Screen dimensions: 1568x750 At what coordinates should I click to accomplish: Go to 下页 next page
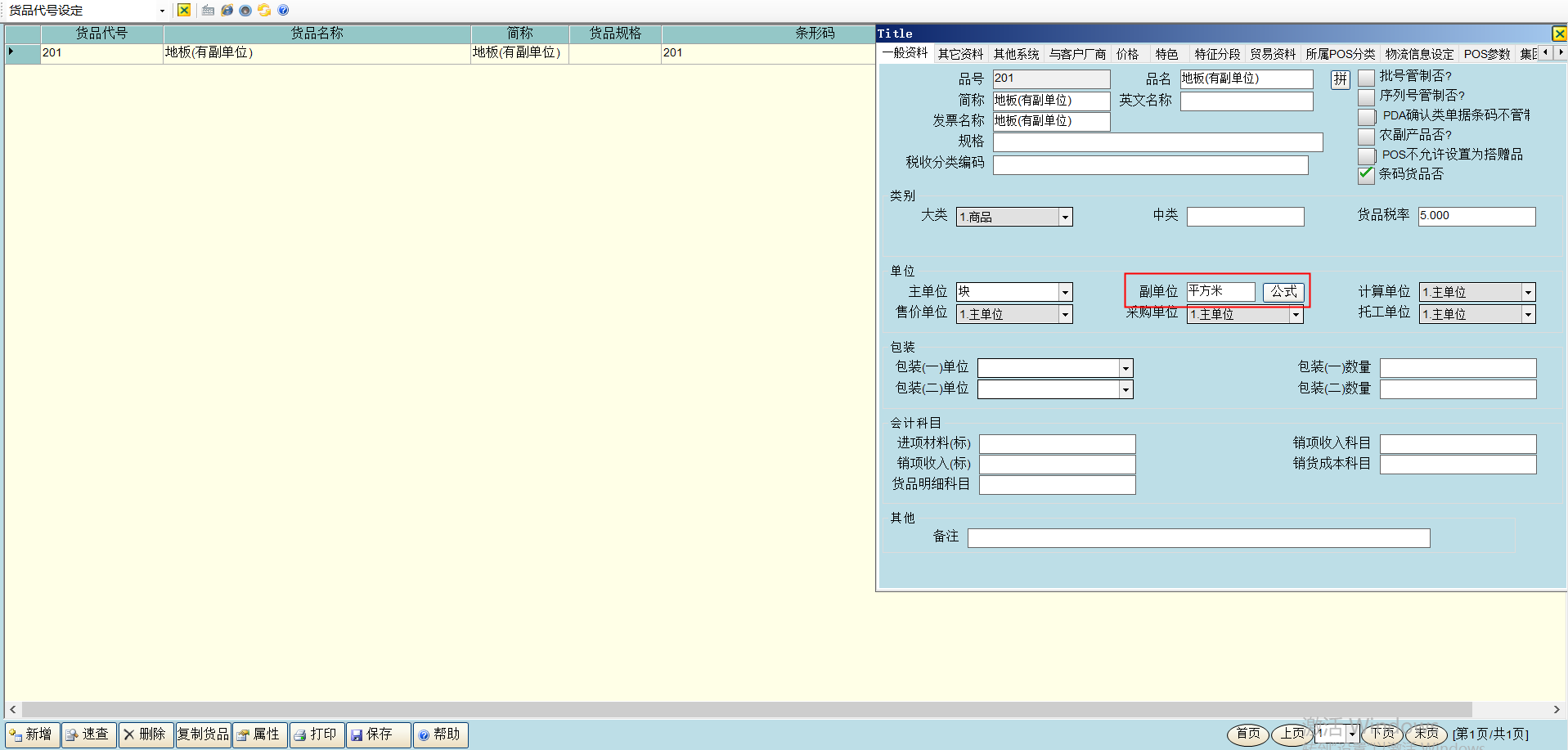(x=1382, y=734)
